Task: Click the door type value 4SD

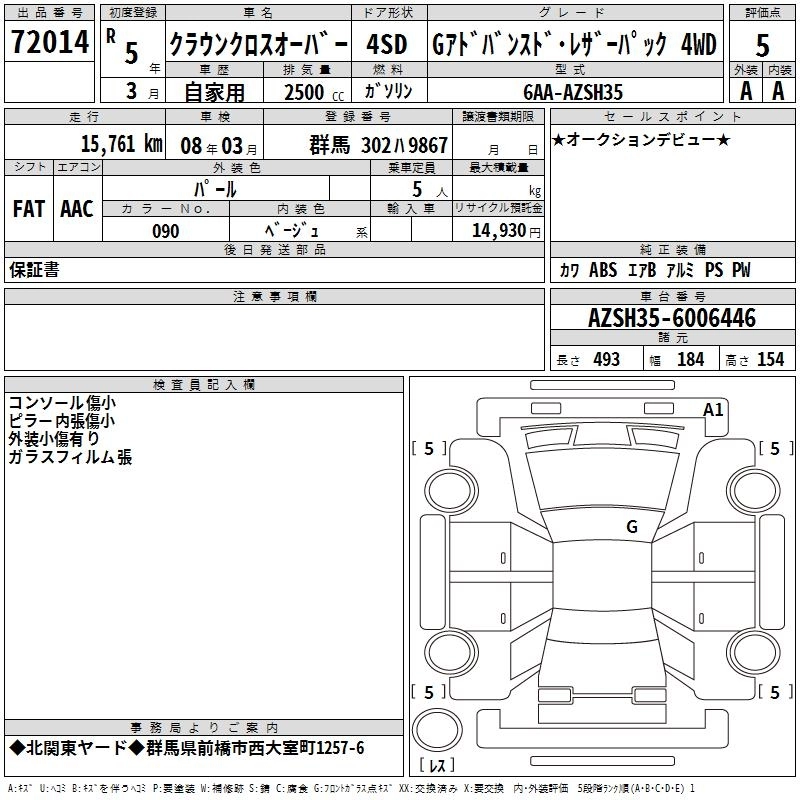Action: pyautogui.click(x=387, y=44)
